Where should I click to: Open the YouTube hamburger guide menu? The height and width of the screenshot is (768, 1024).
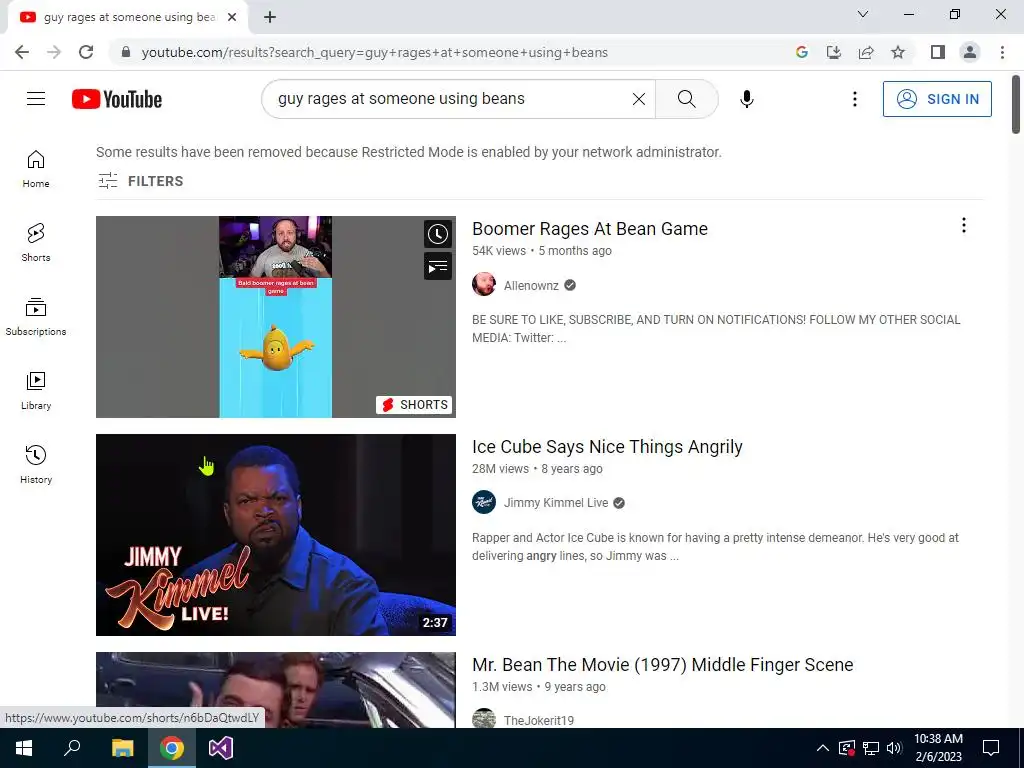[x=36, y=99]
